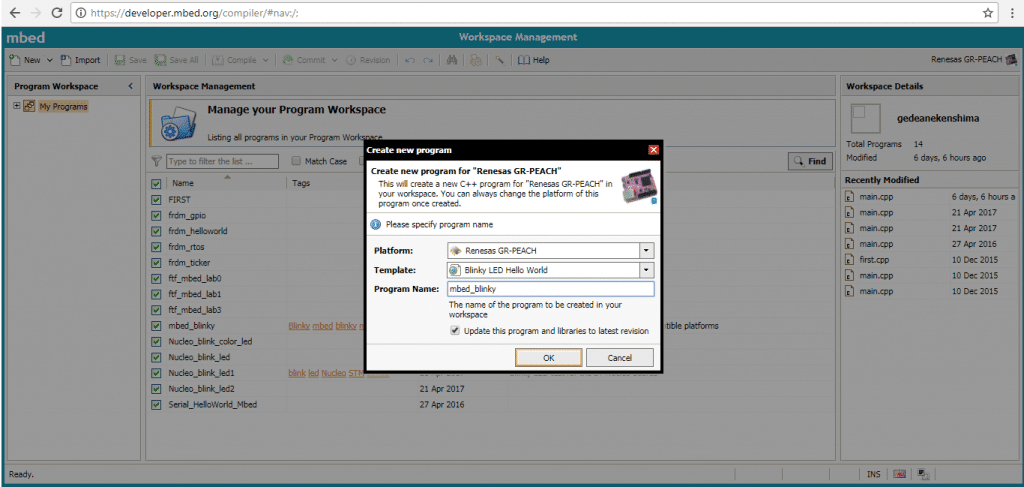Screen dimensions: 1024x487
Task: Toggle the Match Case checkbox
Action: point(296,161)
